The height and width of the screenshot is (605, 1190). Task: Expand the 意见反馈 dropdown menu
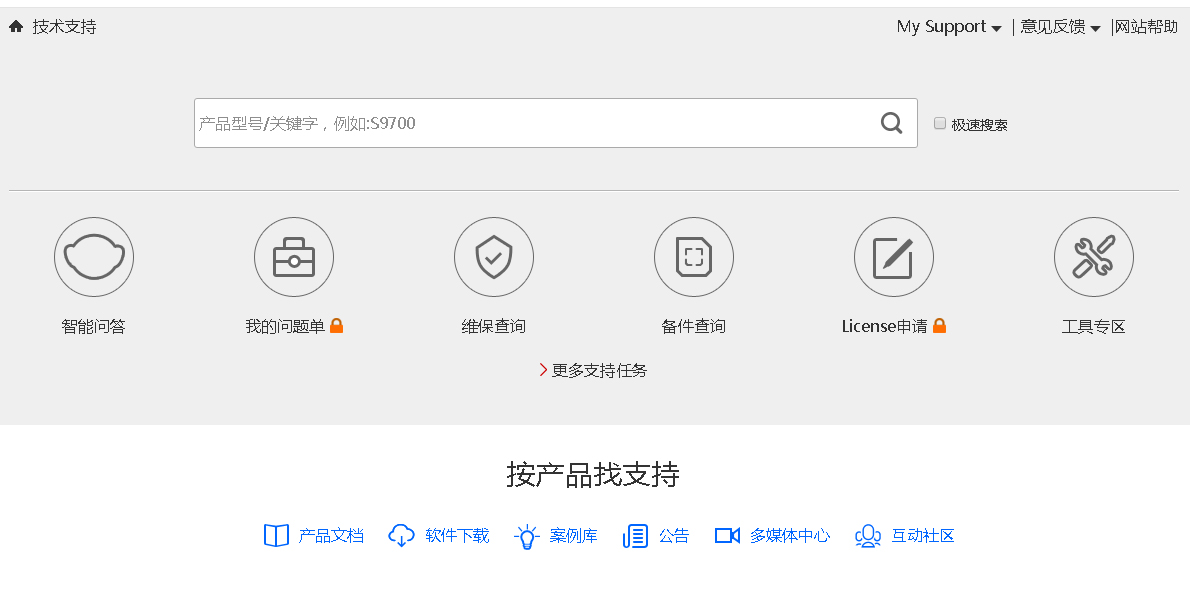1060,27
